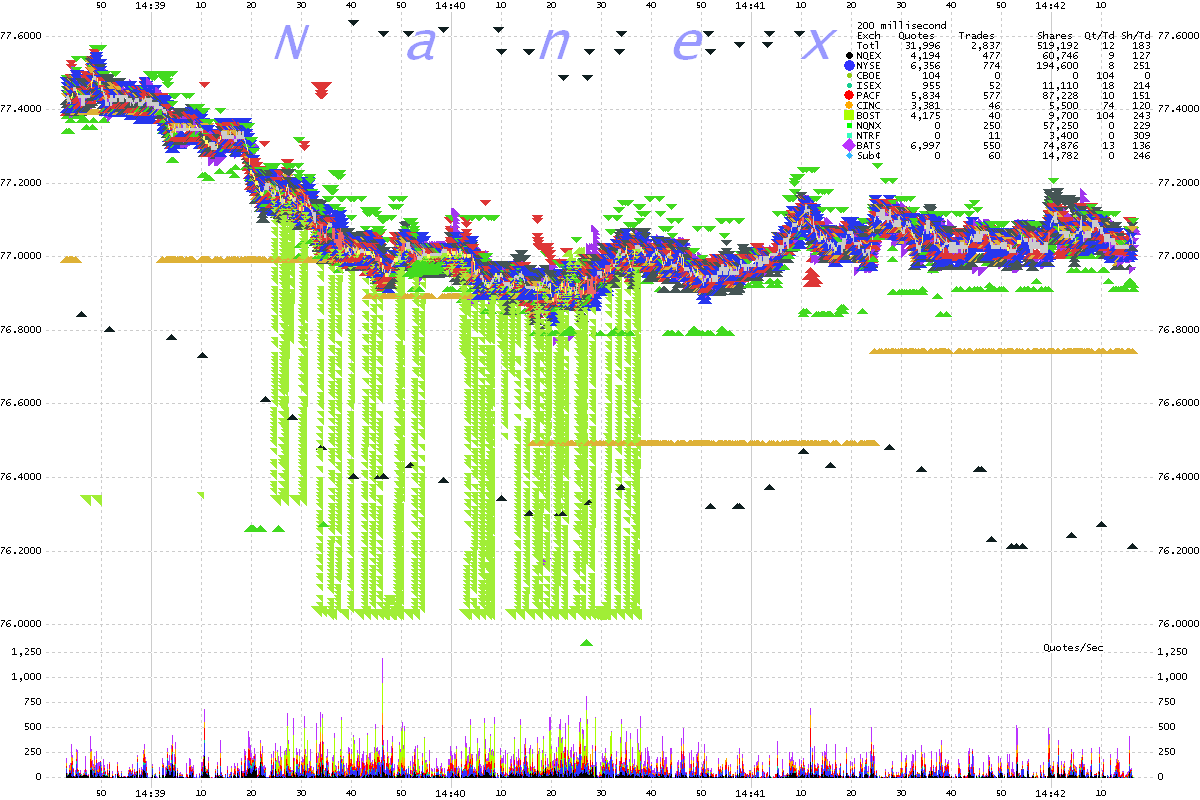
Task: Click "76.4000" on the right price axis
Action: (x=1178, y=477)
